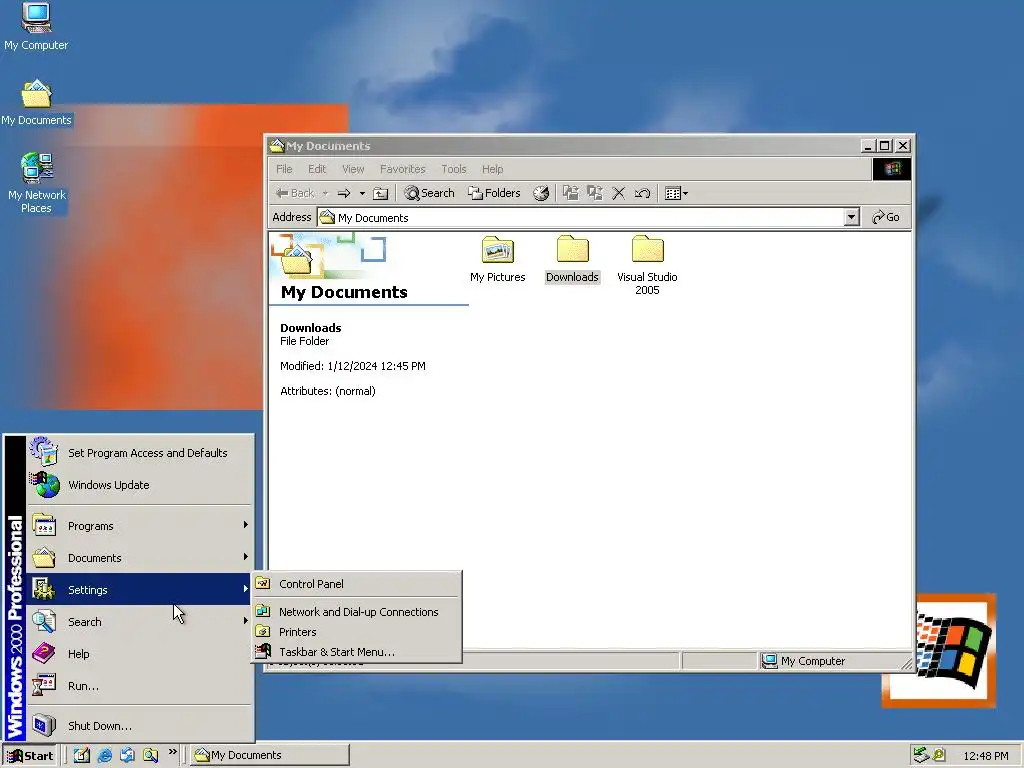This screenshot has height=768, width=1024.
Task: Click the Go button next to Address
Action: [x=886, y=217]
